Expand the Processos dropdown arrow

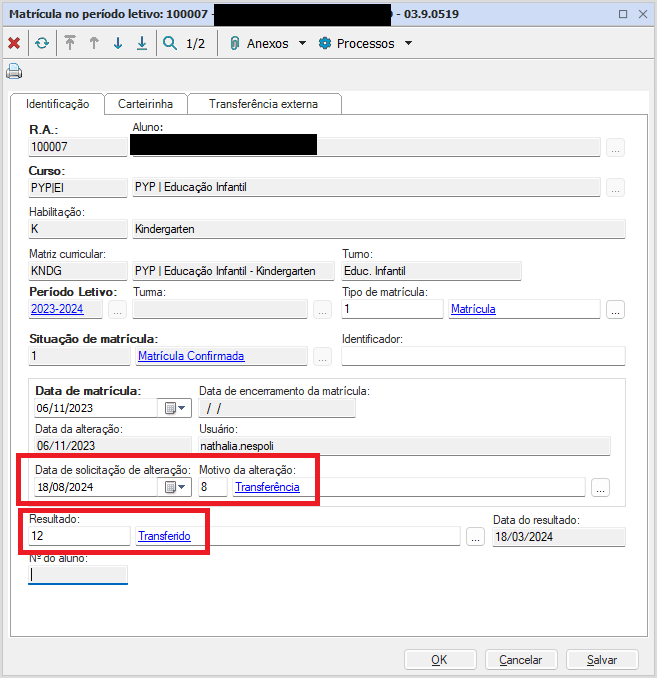coord(408,43)
